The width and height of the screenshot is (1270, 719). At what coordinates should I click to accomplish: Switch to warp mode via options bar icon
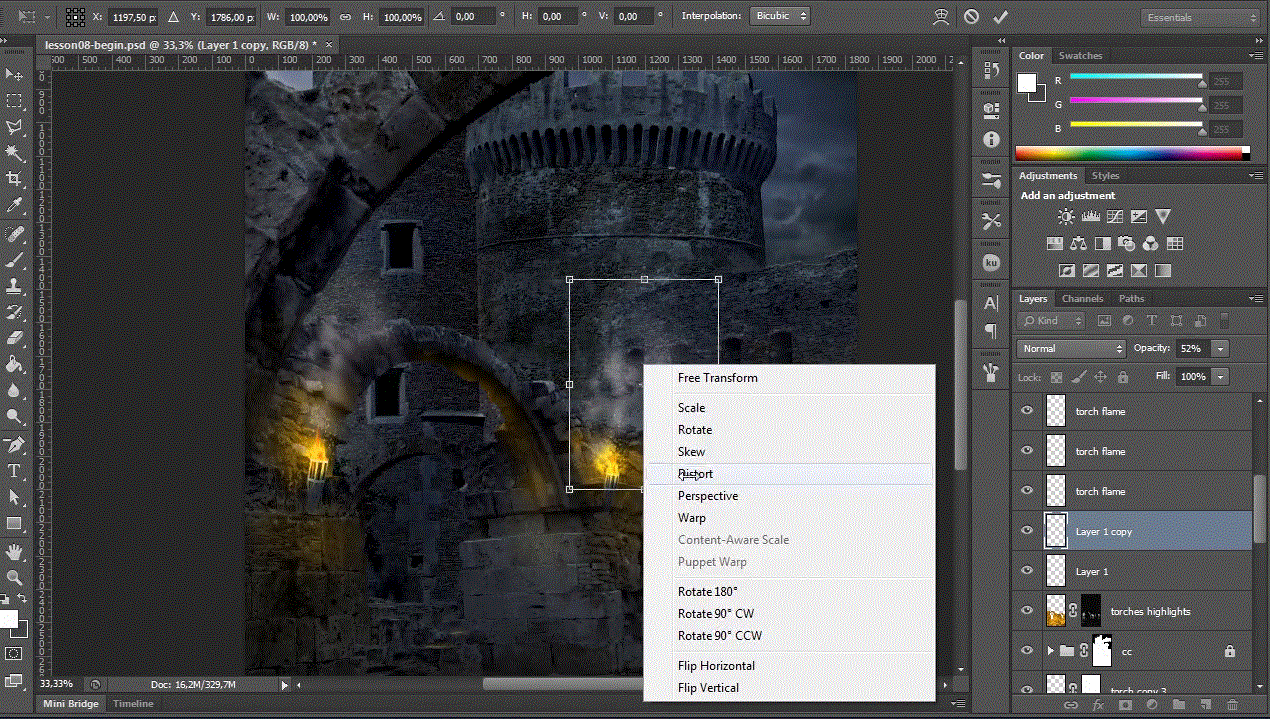(x=940, y=17)
